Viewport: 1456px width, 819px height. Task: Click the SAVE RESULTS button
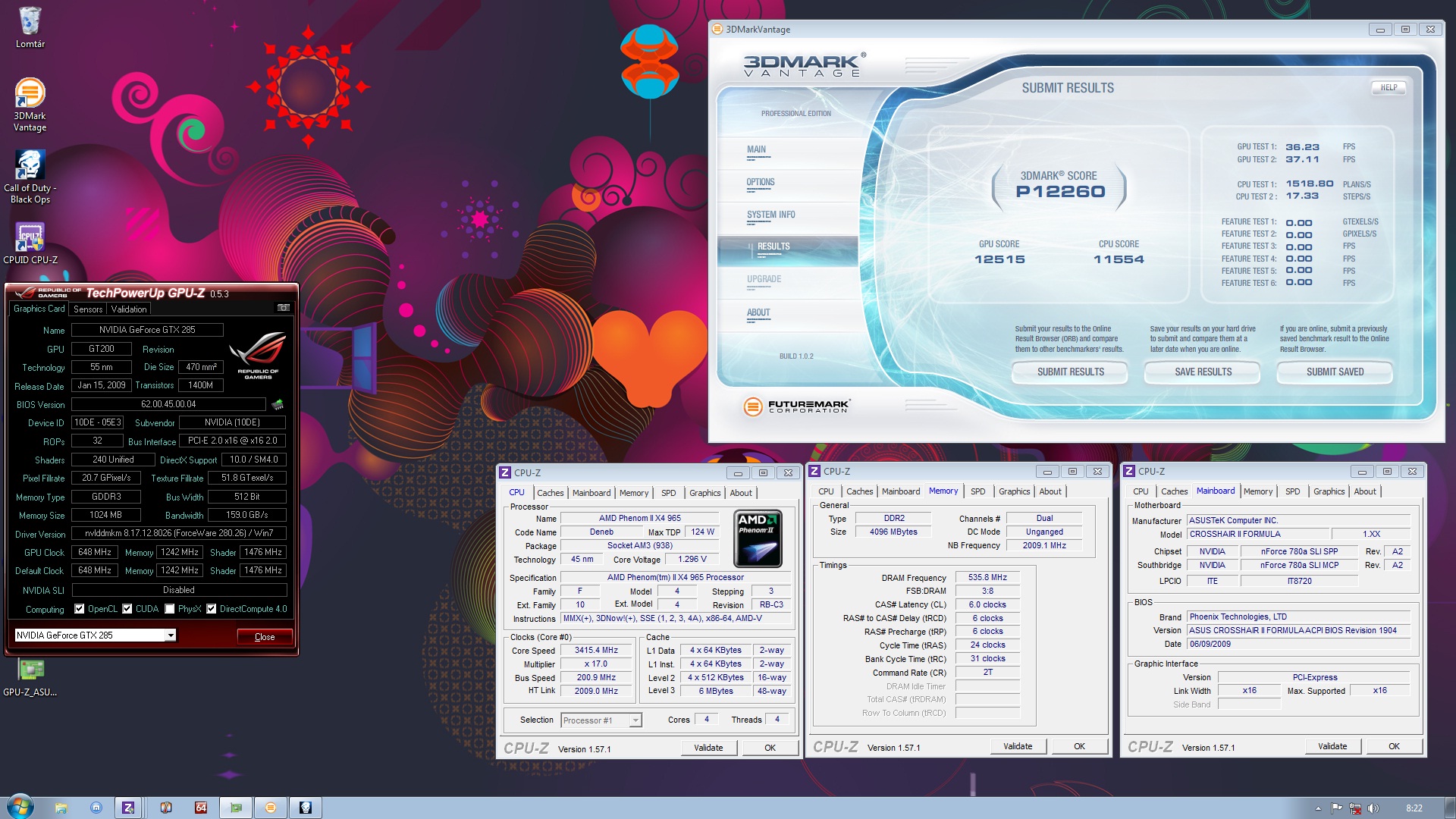(1203, 372)
